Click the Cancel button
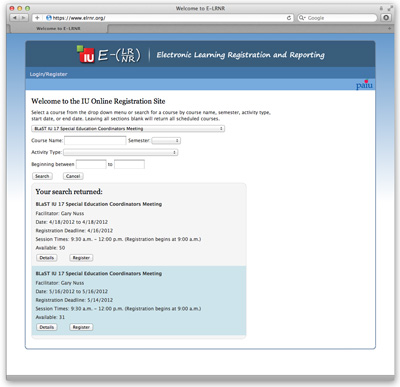Screen dimensions: 400x387 tap(73, 176)
